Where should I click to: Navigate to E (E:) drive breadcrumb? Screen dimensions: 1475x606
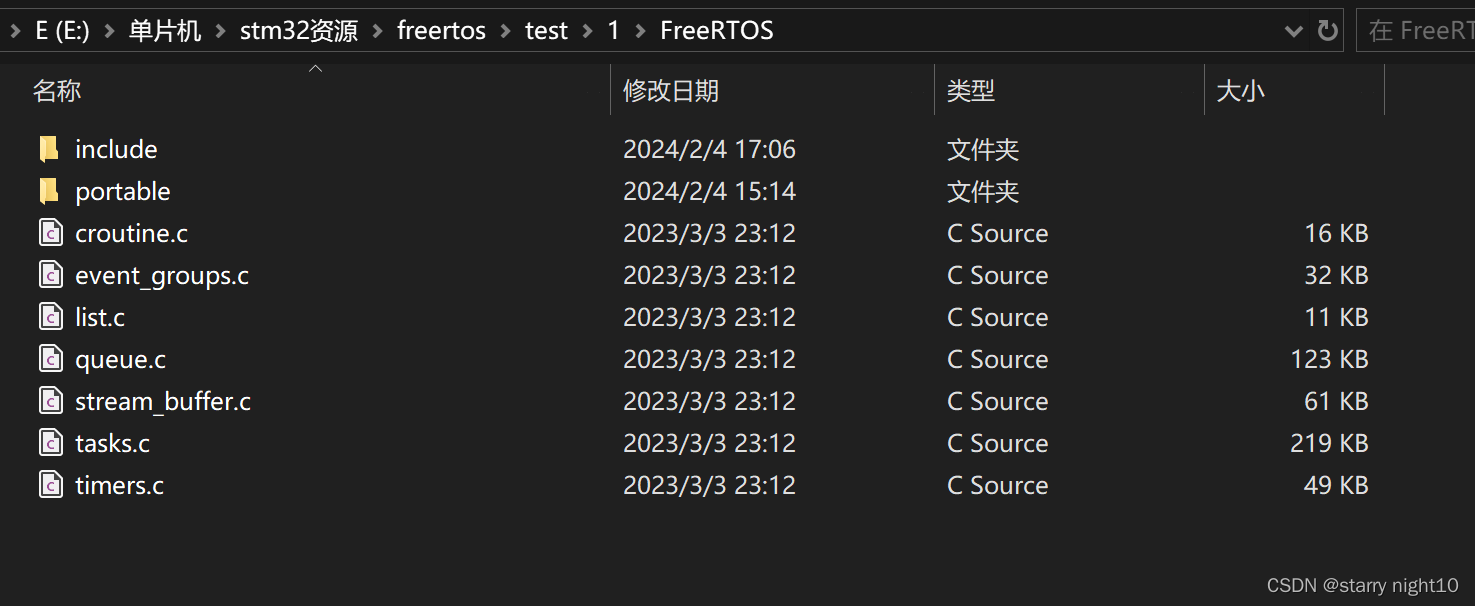(x=62, y=31)
